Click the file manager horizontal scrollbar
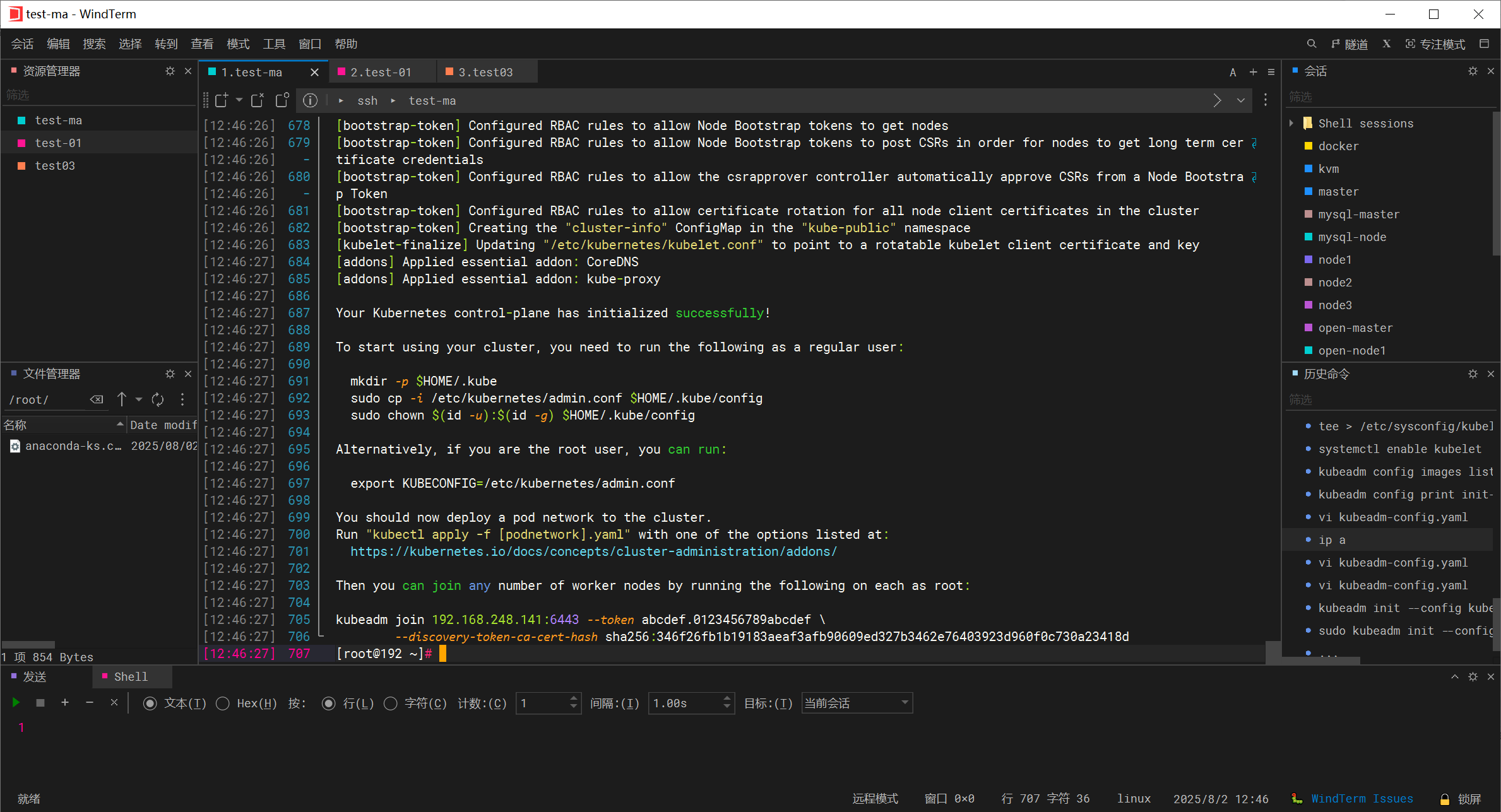 (28, 644)
